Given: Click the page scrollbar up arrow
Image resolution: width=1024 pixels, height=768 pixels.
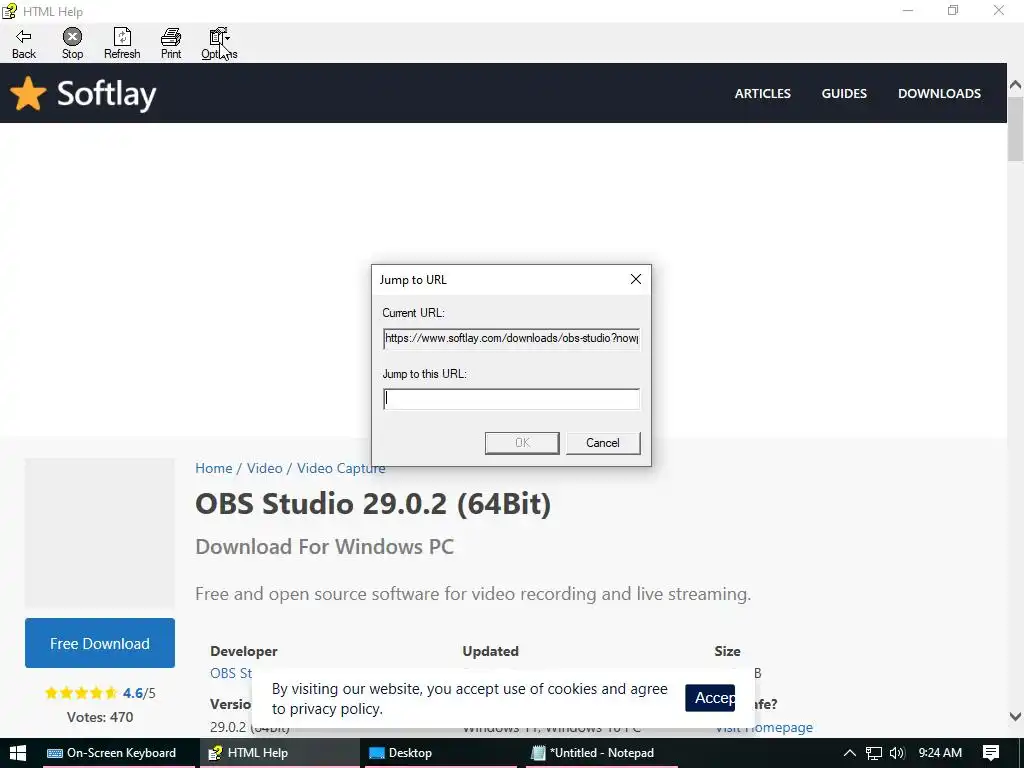Looking at the screenshot, I should 1015,86.
